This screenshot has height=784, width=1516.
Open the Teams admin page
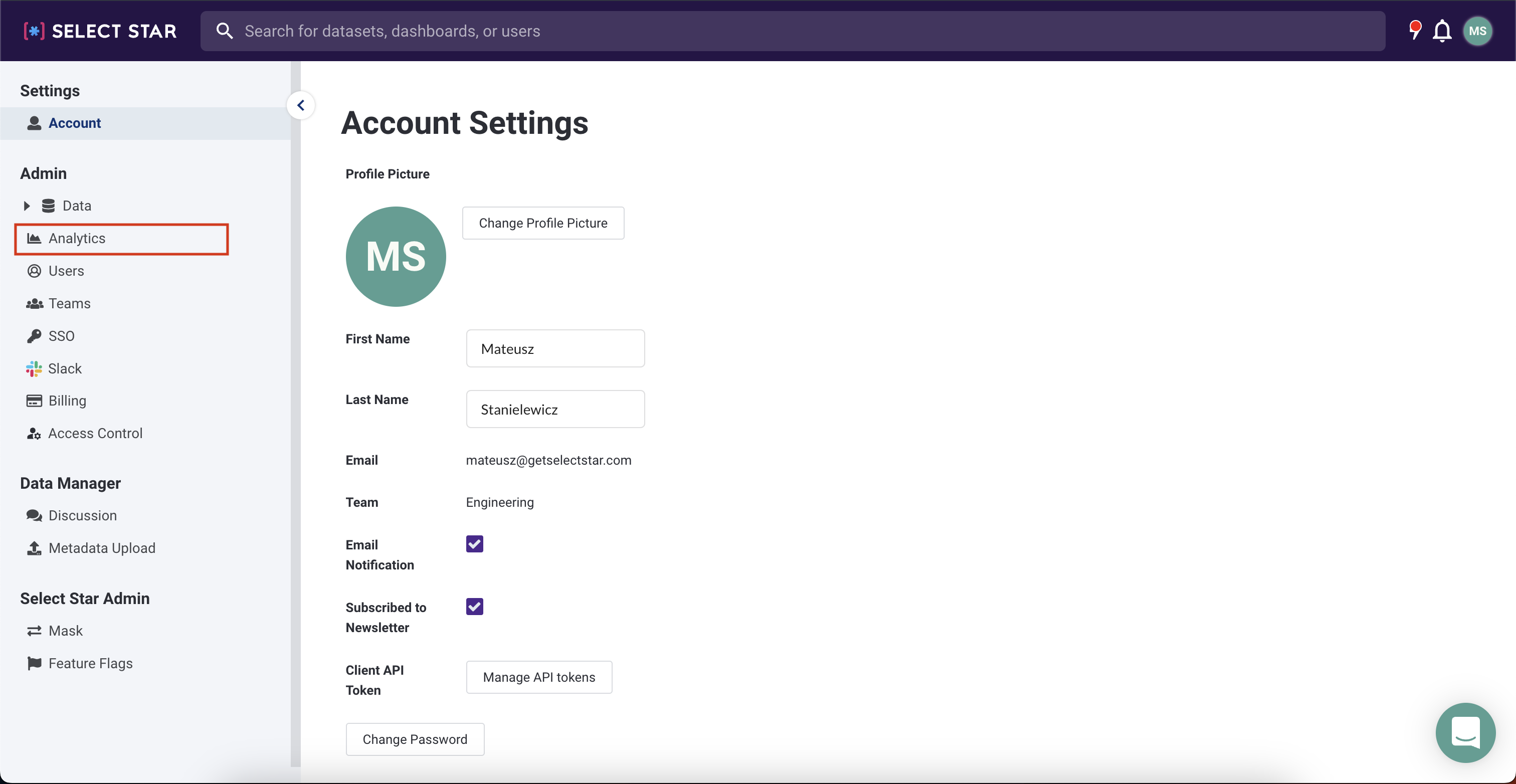(70, 303)
